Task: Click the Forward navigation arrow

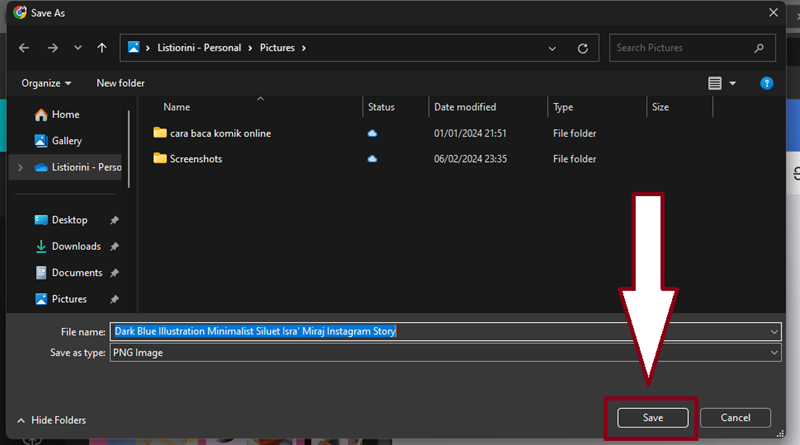Action: (52, 48)
